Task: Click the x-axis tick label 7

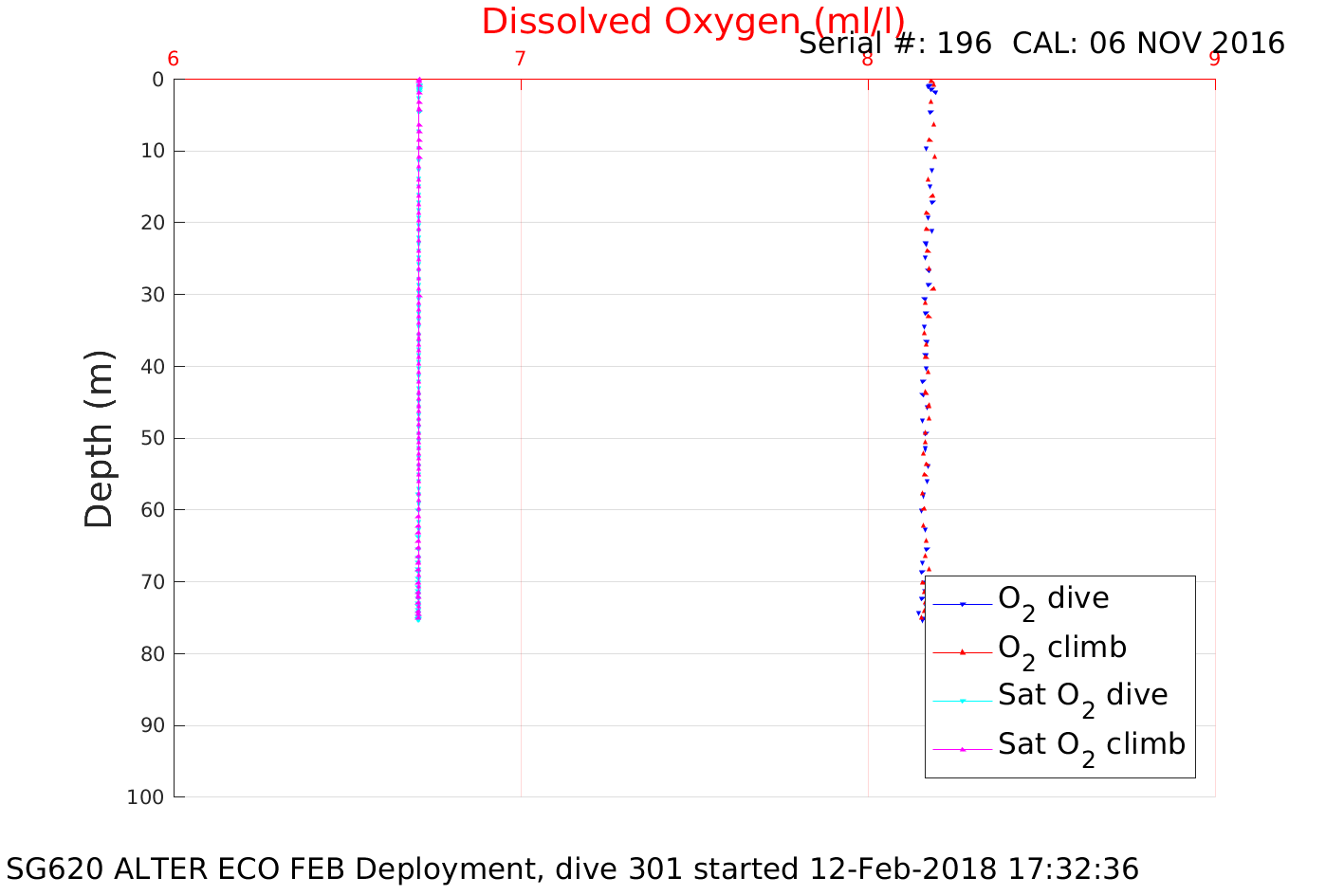Action: tap(520, 59)
